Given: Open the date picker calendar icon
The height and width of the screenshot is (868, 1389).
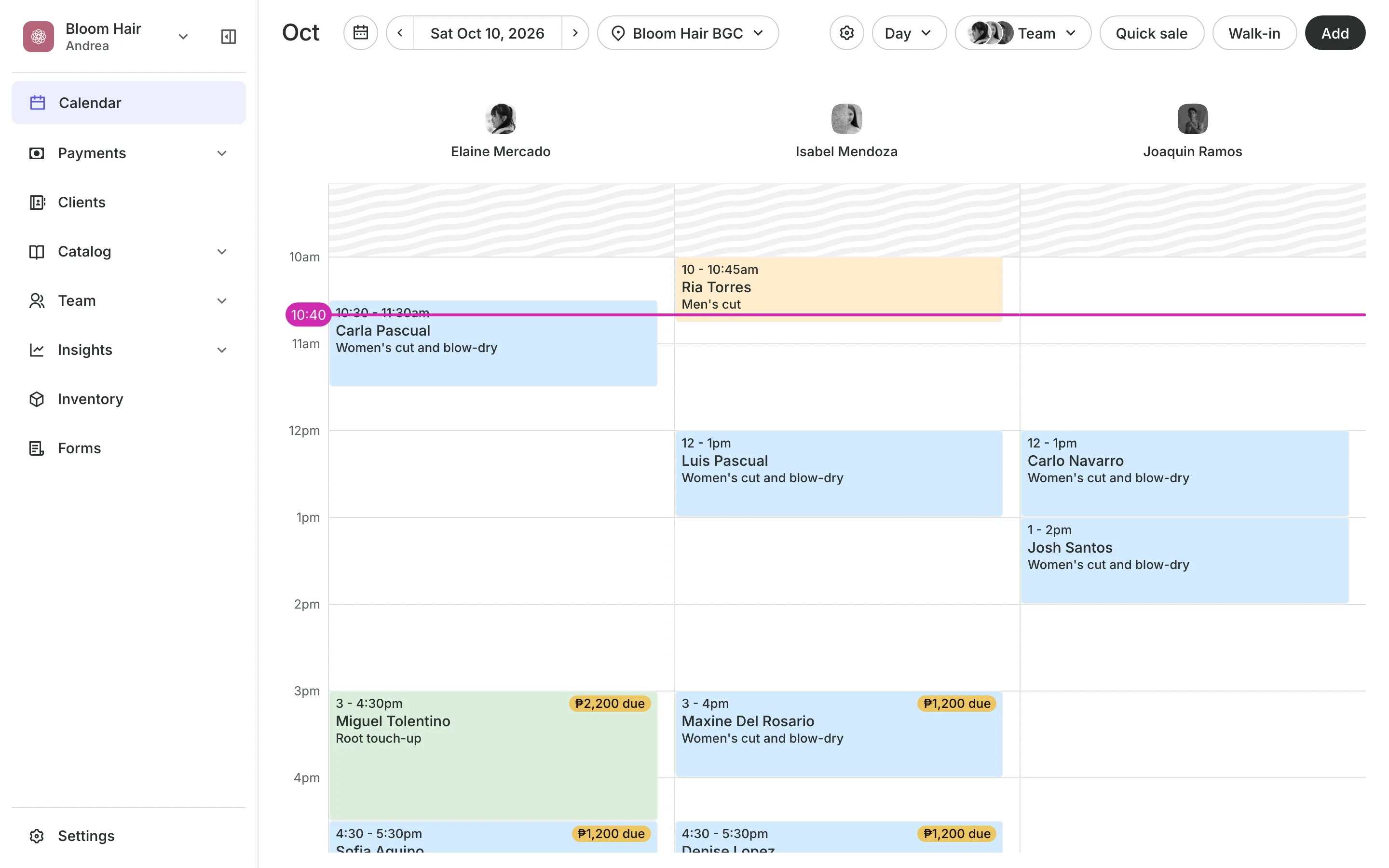Looking at the screenshot, I should point(360,33).
